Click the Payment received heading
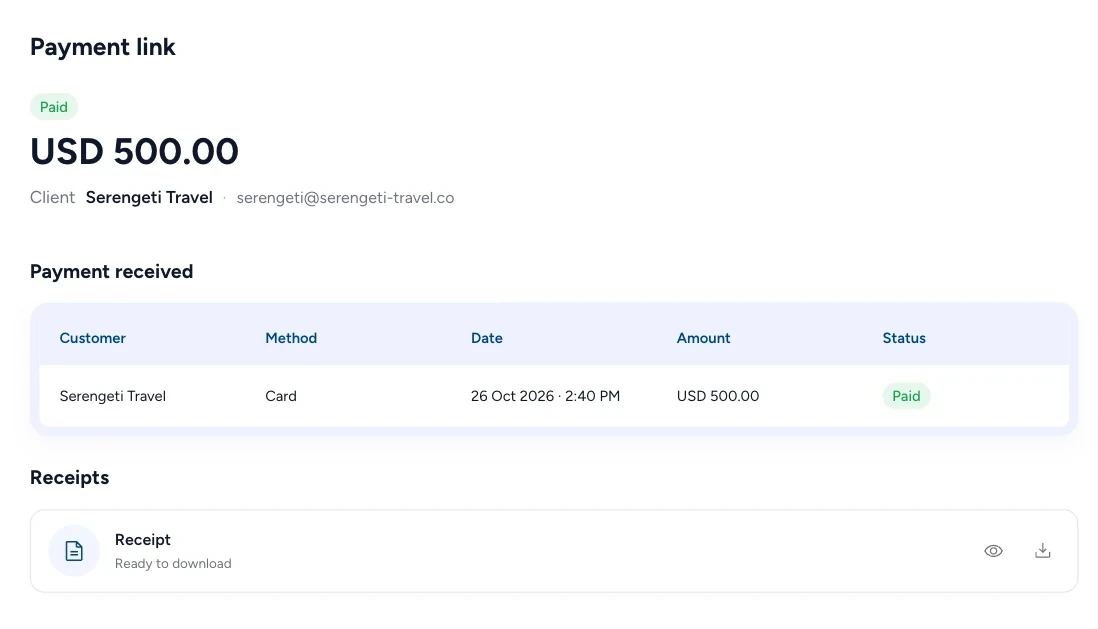This screenshot has height=629, width=1098. [111, 272]
